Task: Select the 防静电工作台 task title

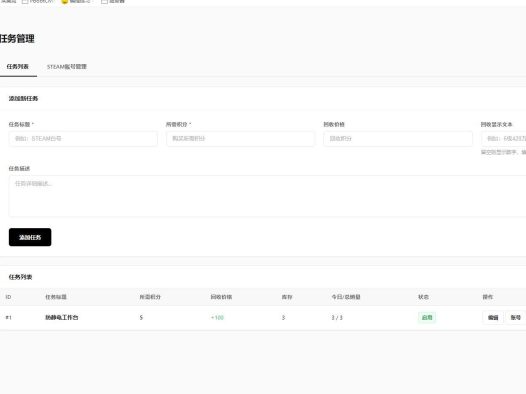Action: [62, 317]
